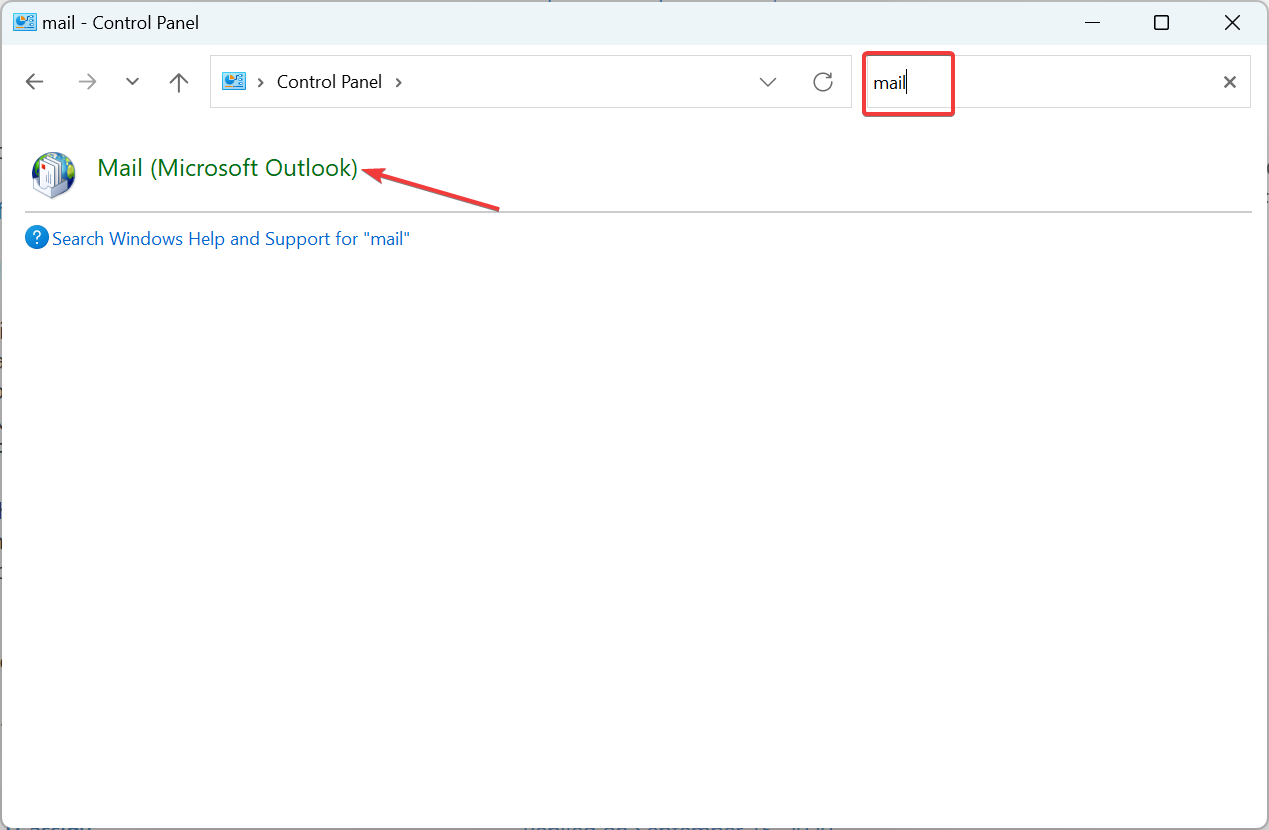Screen dimensions: 1269x830
Task: Expand the chevron after the Control Panel breadcrumb
Action: click(398, 82)
